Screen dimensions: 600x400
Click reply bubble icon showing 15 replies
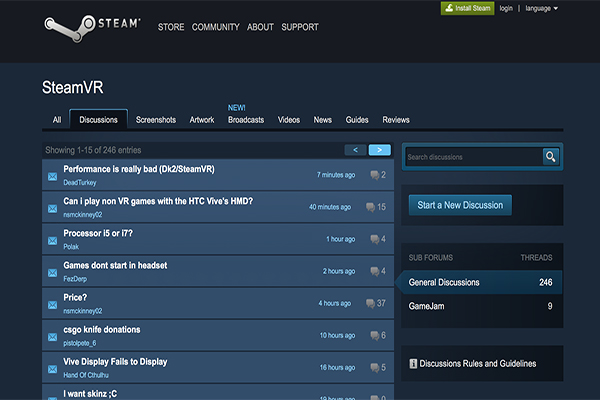(x=370, y=207)
